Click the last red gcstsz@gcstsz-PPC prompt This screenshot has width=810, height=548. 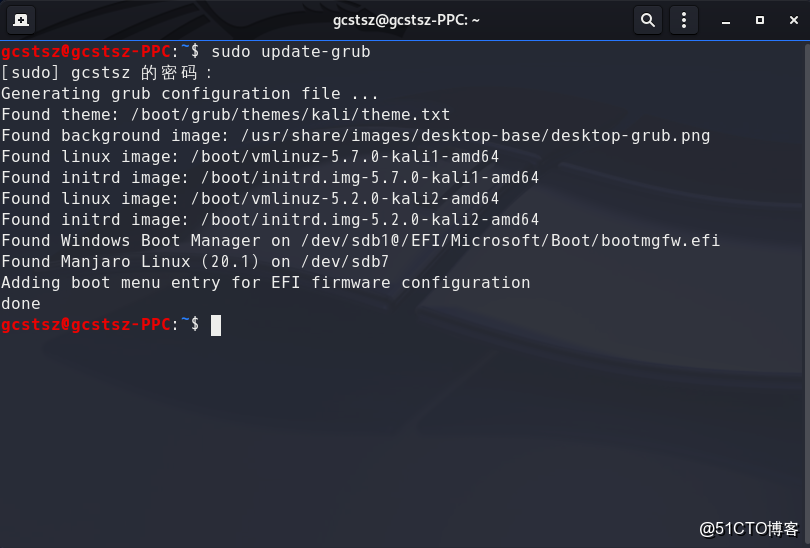pyautogui.click(x=86, y=324)
